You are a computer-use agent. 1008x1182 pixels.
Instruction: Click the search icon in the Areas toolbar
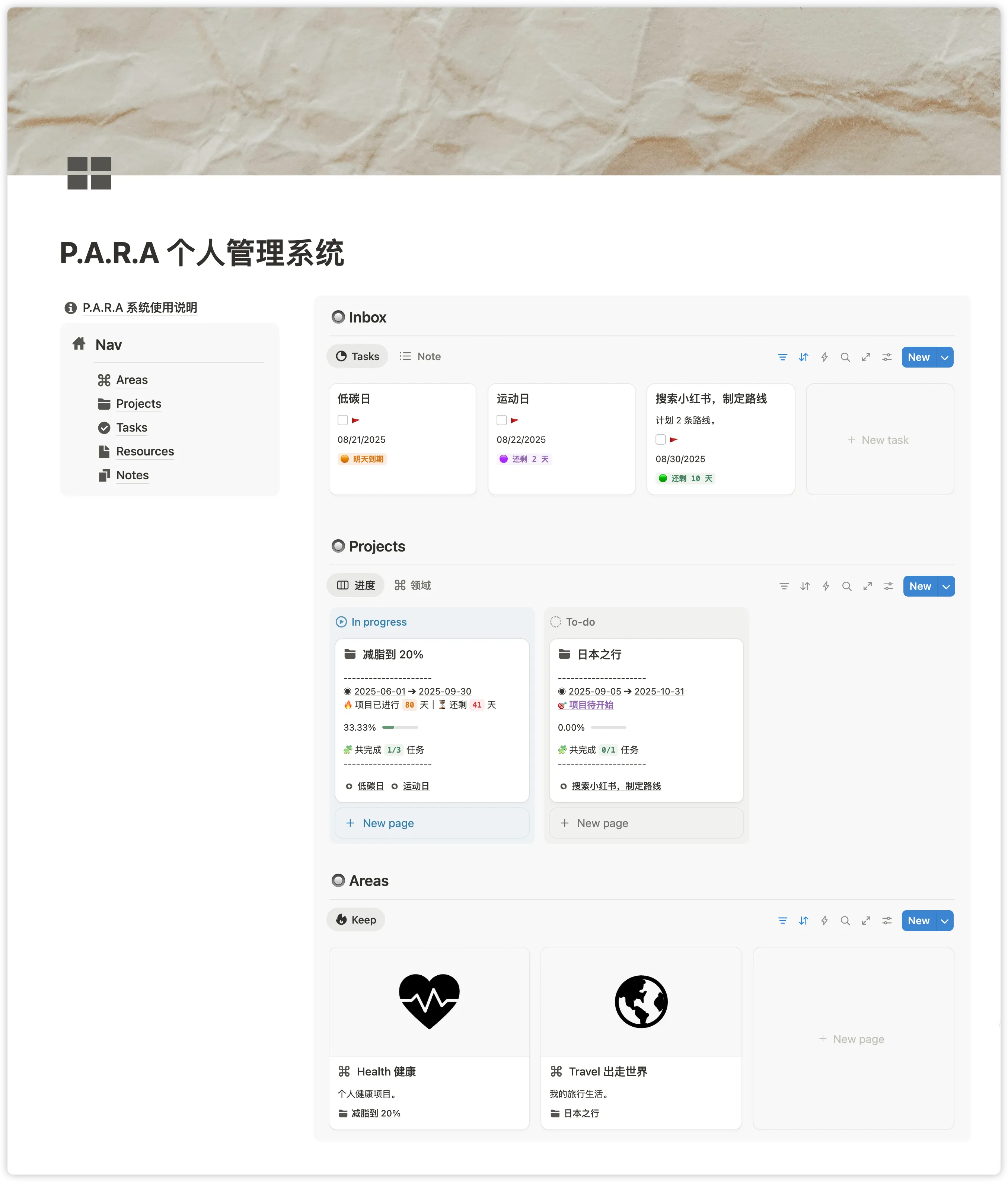tap(845, 921)
